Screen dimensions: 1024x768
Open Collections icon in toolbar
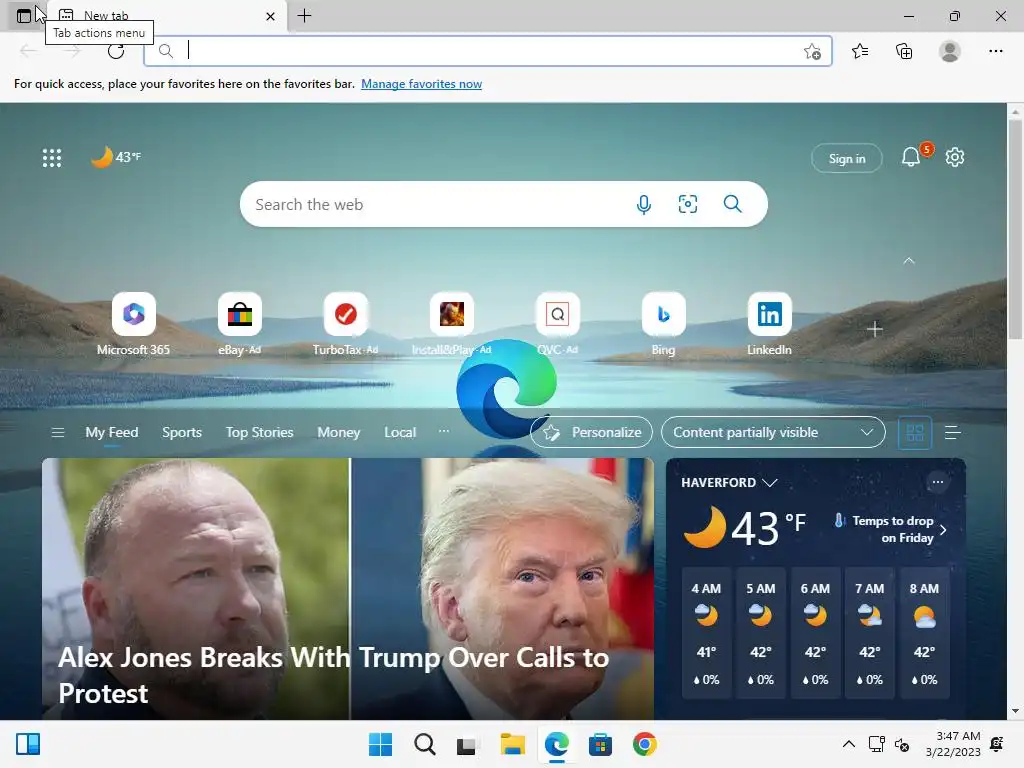coord(904,51)
